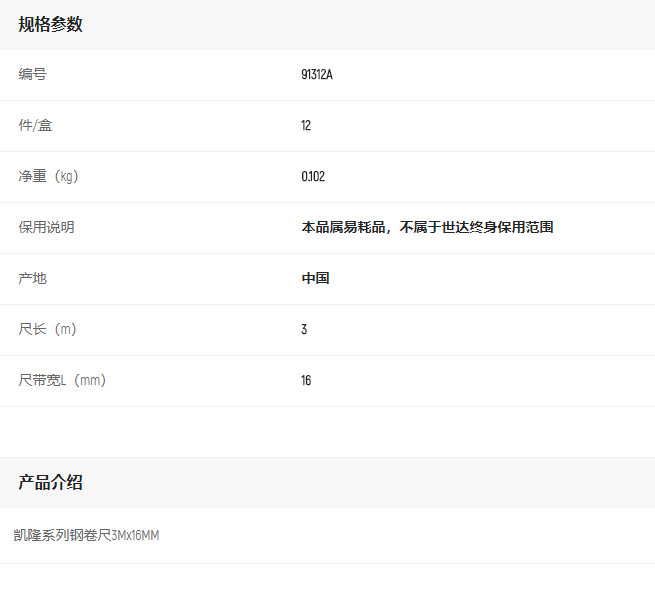Click the 产地 row label
The width and height of the screenshot is (655, 602).
click(32, 279)
